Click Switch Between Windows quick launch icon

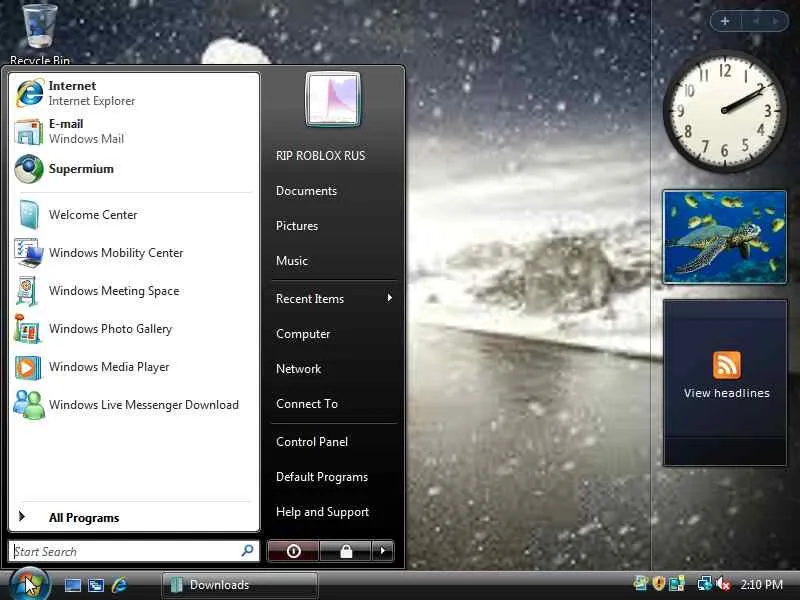(x=96, y=585)
